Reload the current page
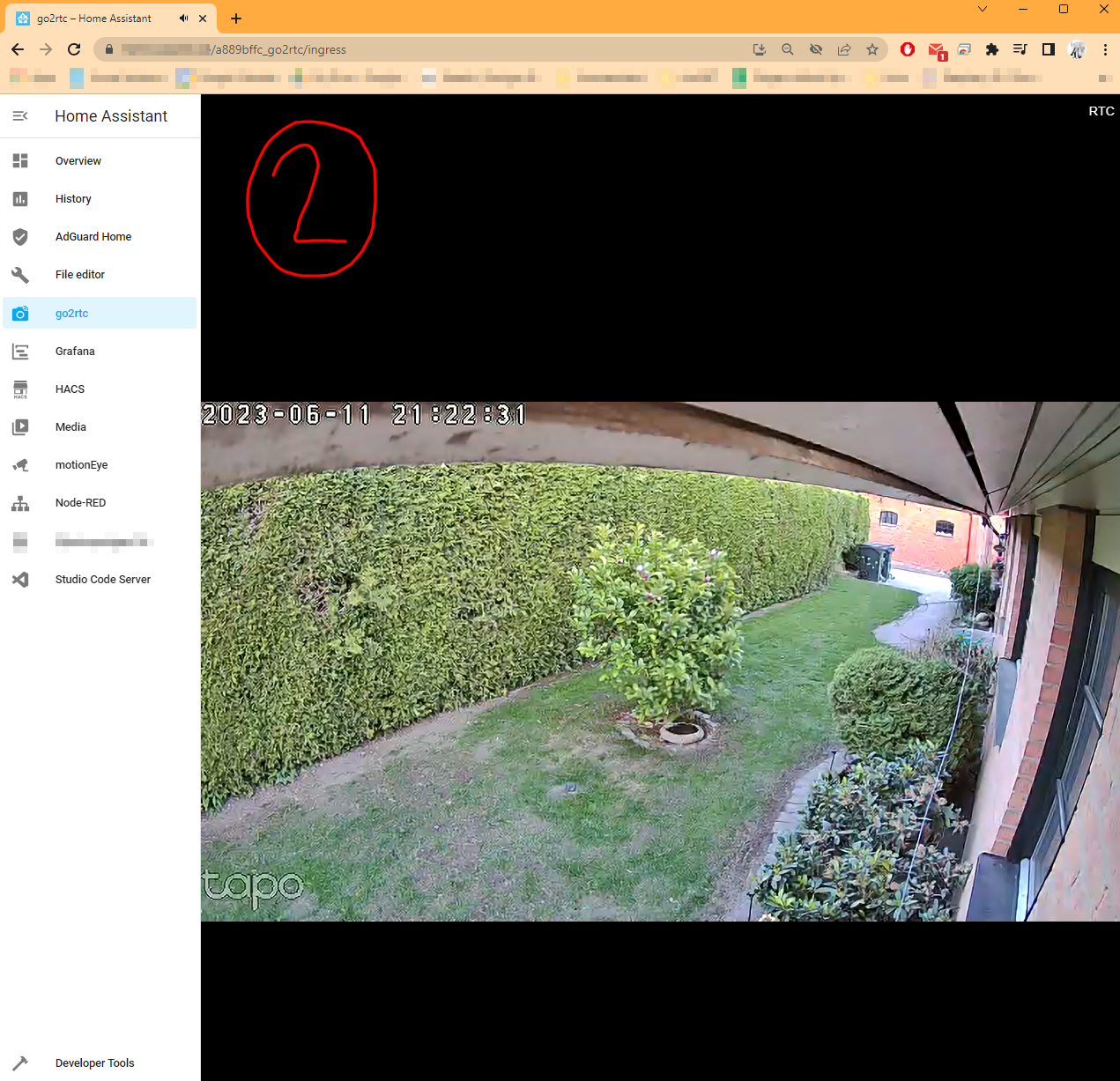Image resolution: width=1120 pixels, height=1081 pixels. point(74,49)
